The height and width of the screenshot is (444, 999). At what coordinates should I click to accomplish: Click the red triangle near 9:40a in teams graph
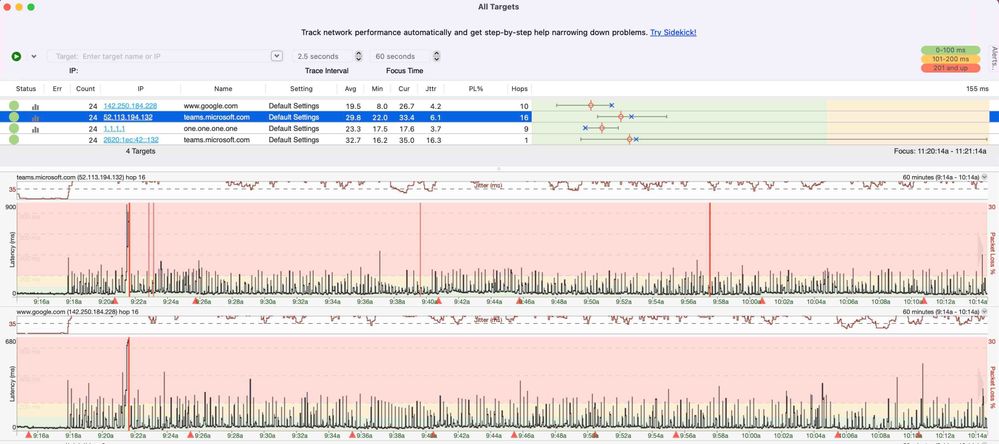438,300
